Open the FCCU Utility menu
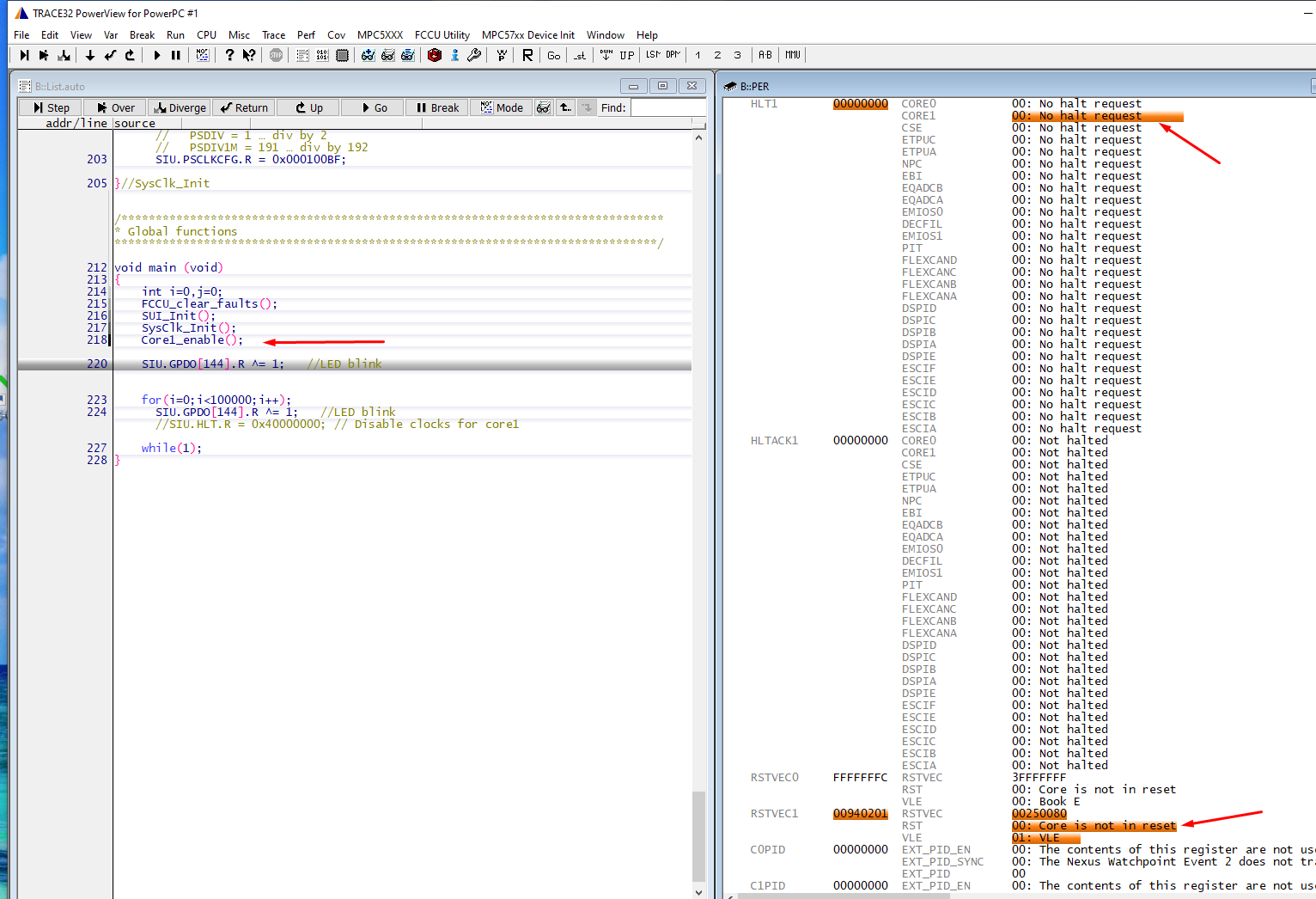 pyautogui.click(x=442, y=35)
